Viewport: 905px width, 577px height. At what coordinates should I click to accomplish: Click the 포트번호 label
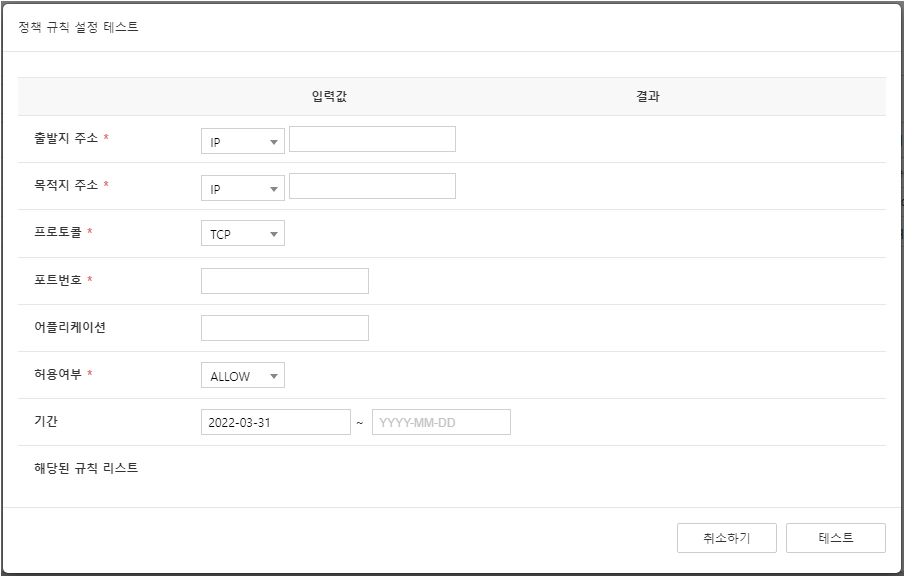(58, 280)
